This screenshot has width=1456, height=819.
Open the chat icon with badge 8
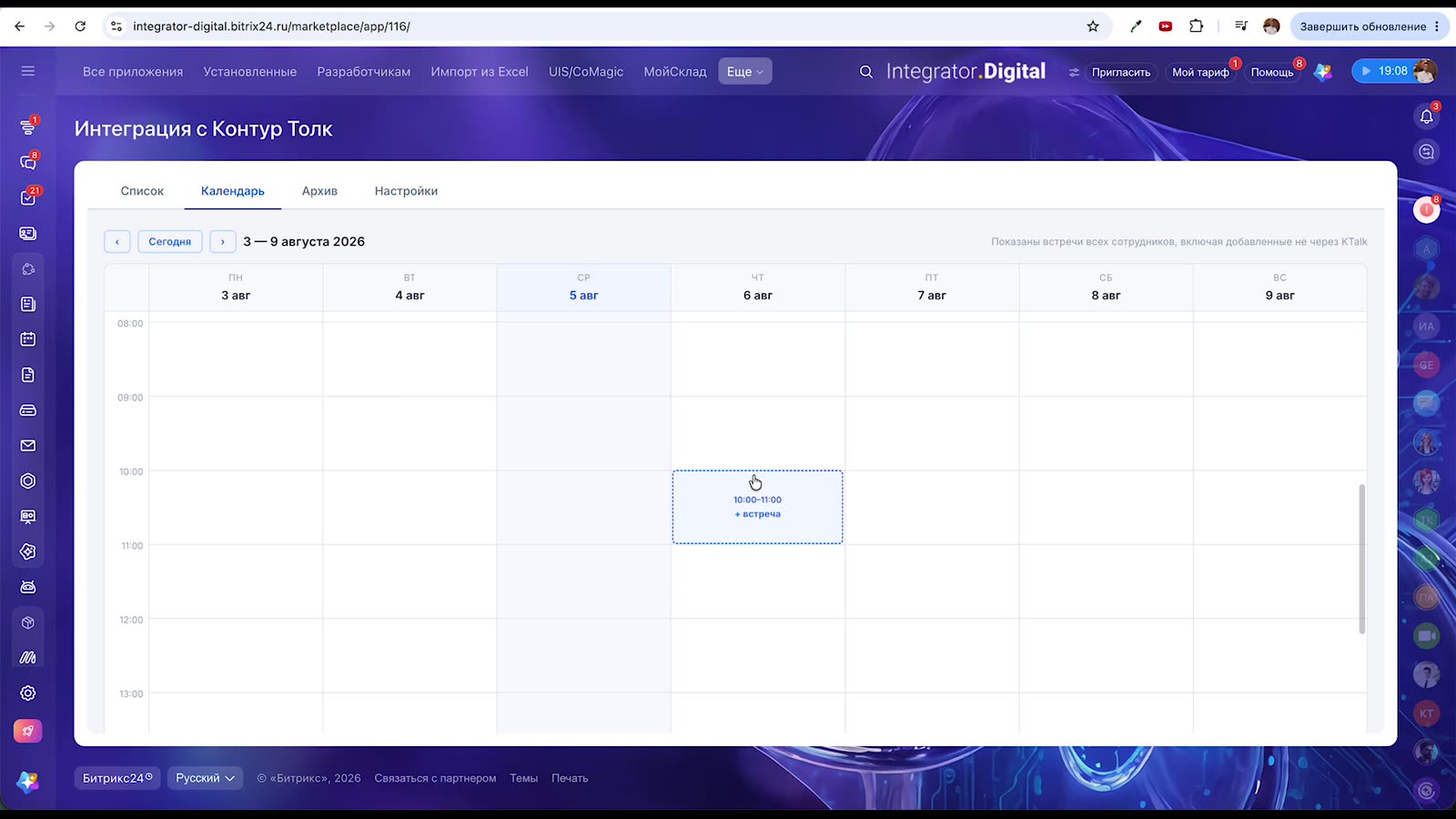(28, 162)
